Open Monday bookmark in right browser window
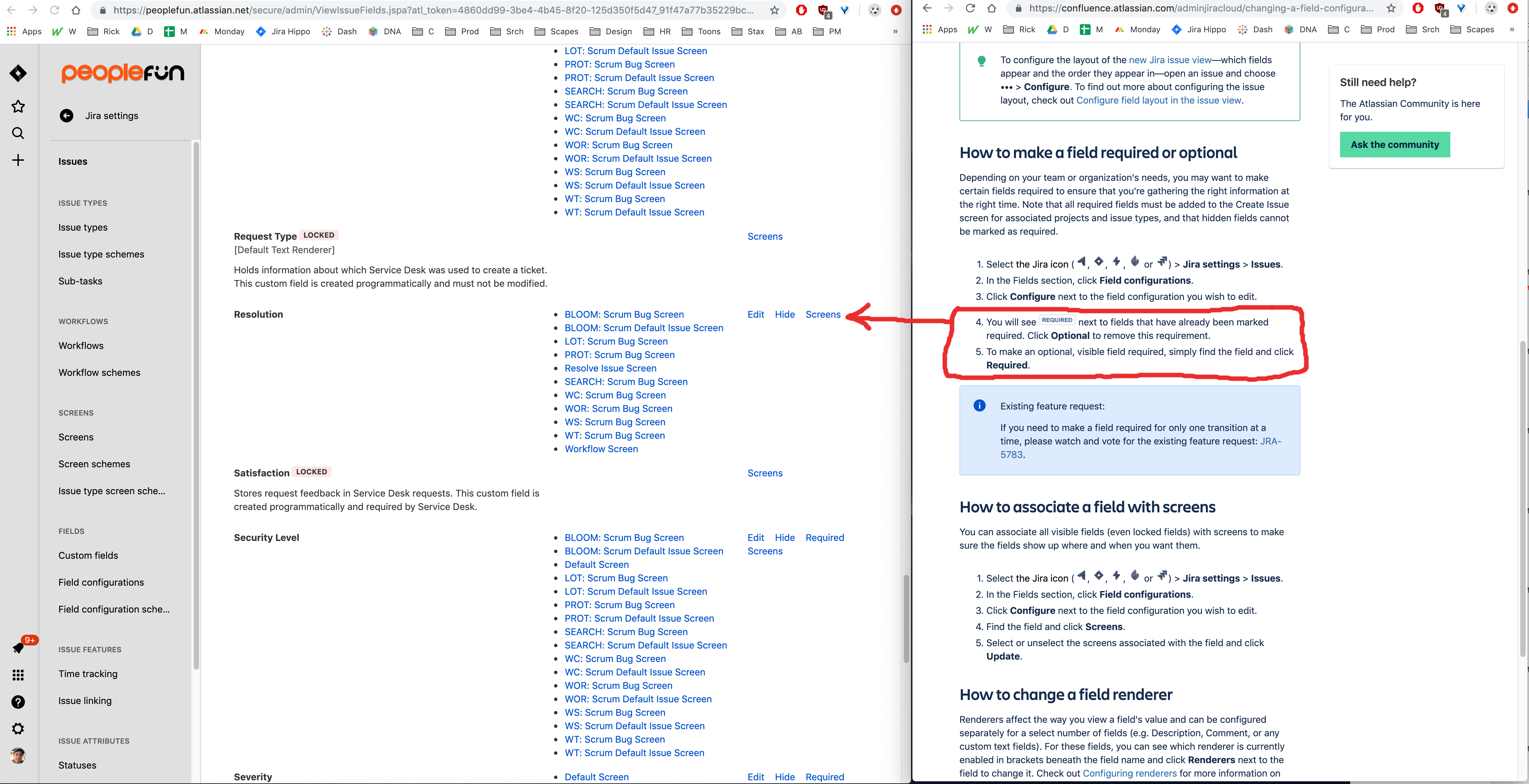The height and width of the screenshot is (784, 1529). click(x=1137, y=29)
